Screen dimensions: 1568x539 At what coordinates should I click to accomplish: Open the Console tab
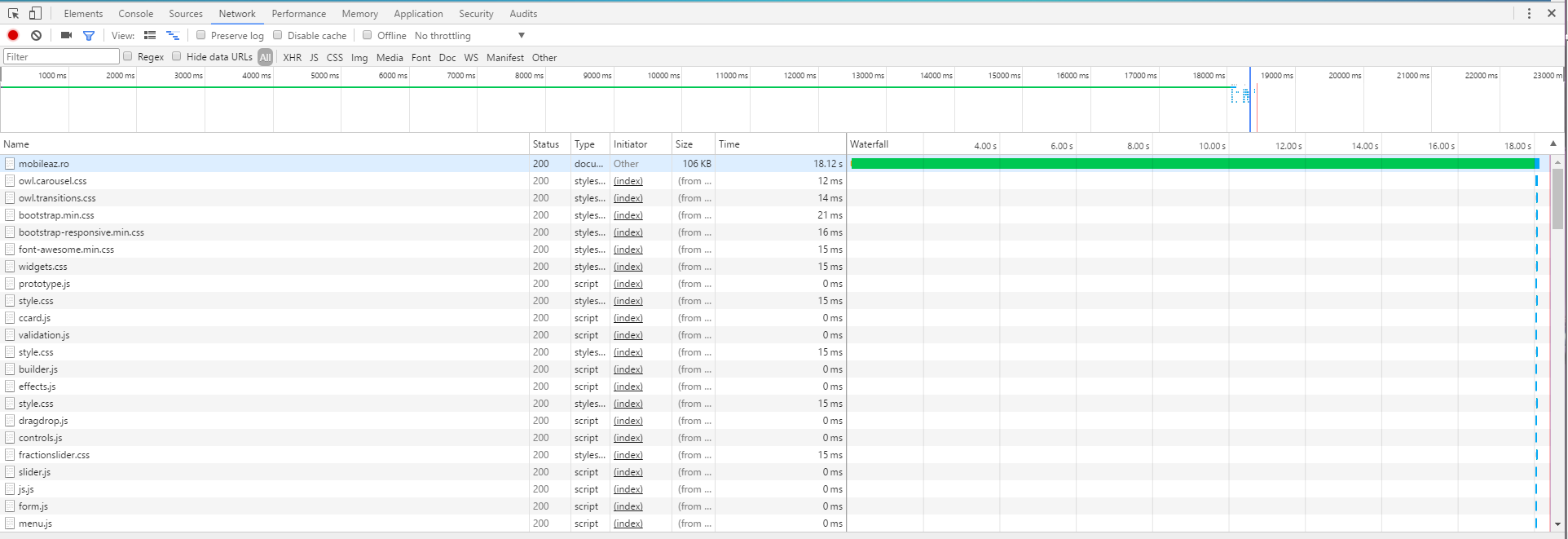coord(135,14)
